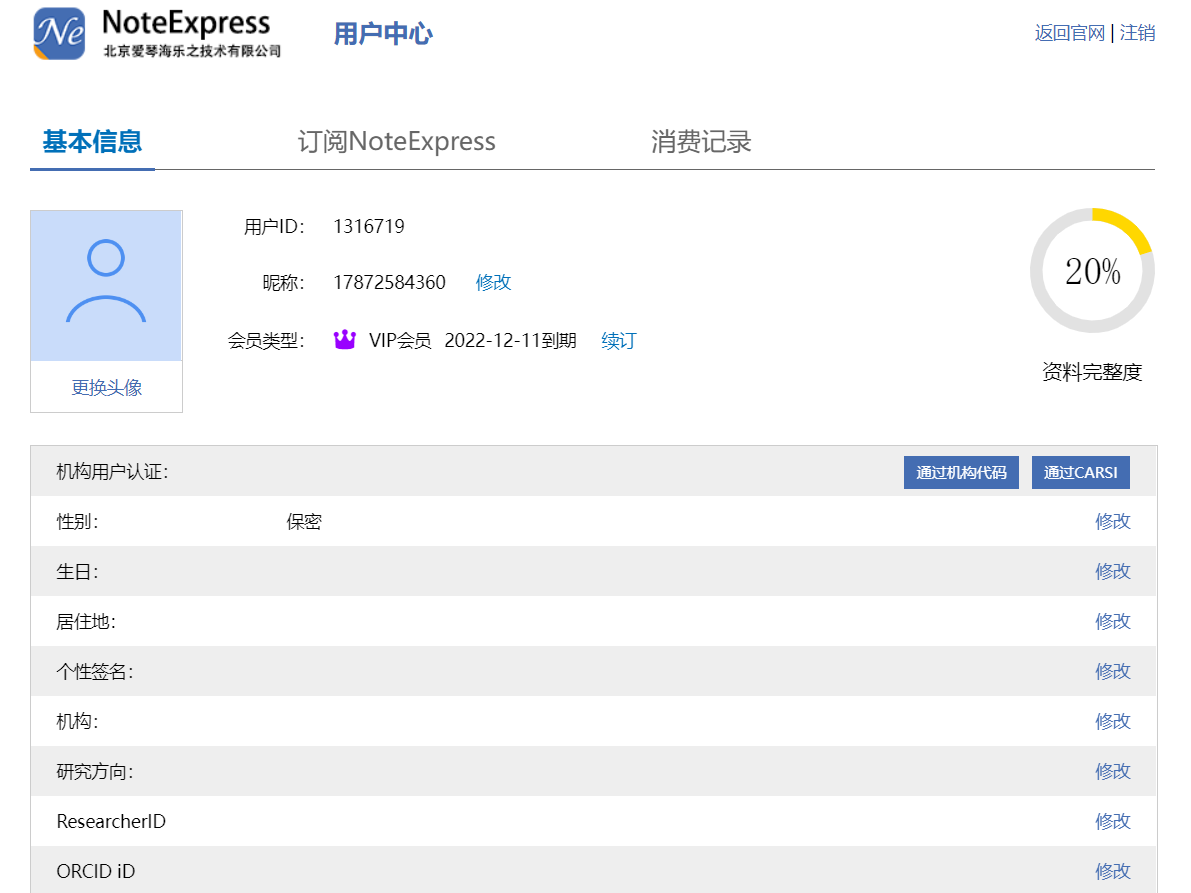Viewport: 1191px width, 893px height.
Task: Open the 消费记录 tab
Action: pos(700,142)
